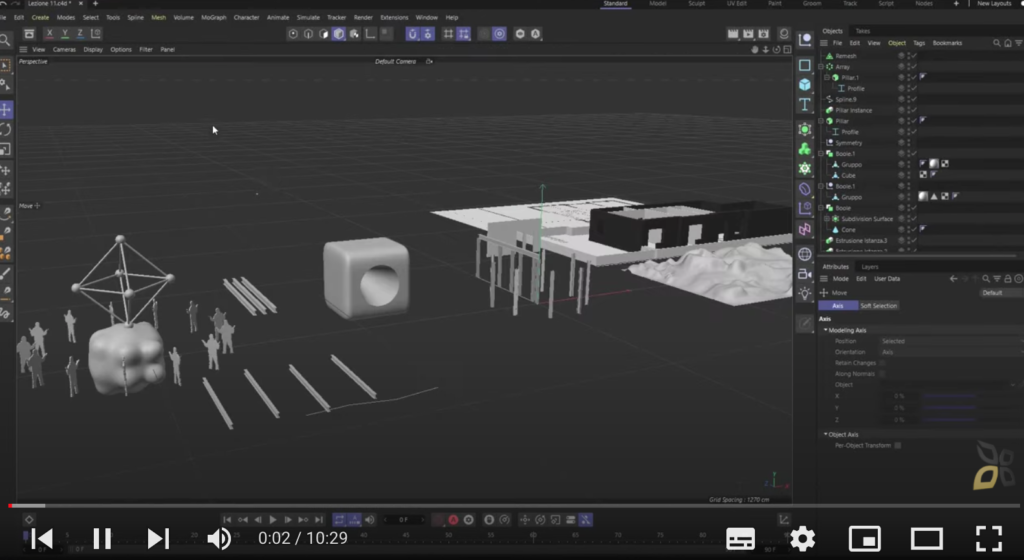Open the Position Selected dropdown
Screen dimensions: 1024x560
(951, 341)
